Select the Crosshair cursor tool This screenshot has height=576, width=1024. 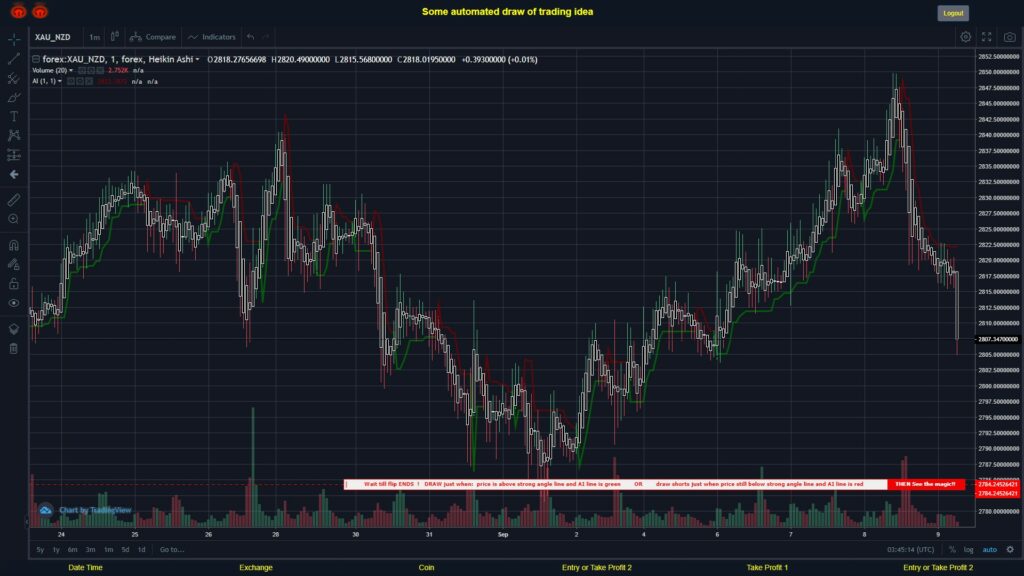(14, 40)
